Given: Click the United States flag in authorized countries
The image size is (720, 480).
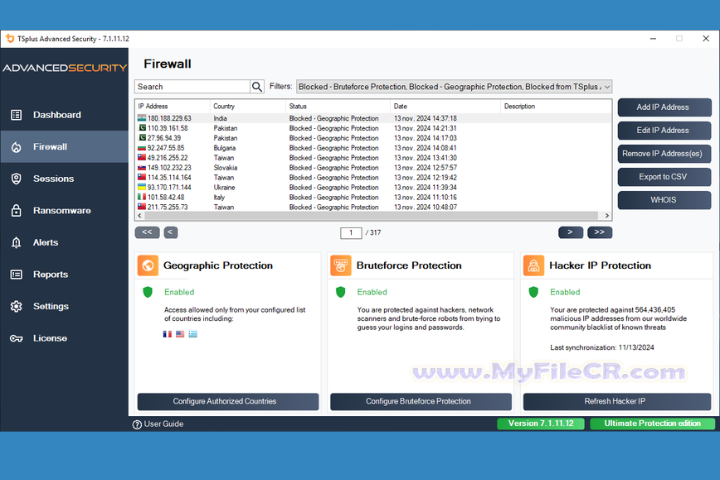Looking at the screenshot, I should coord(180,334).
